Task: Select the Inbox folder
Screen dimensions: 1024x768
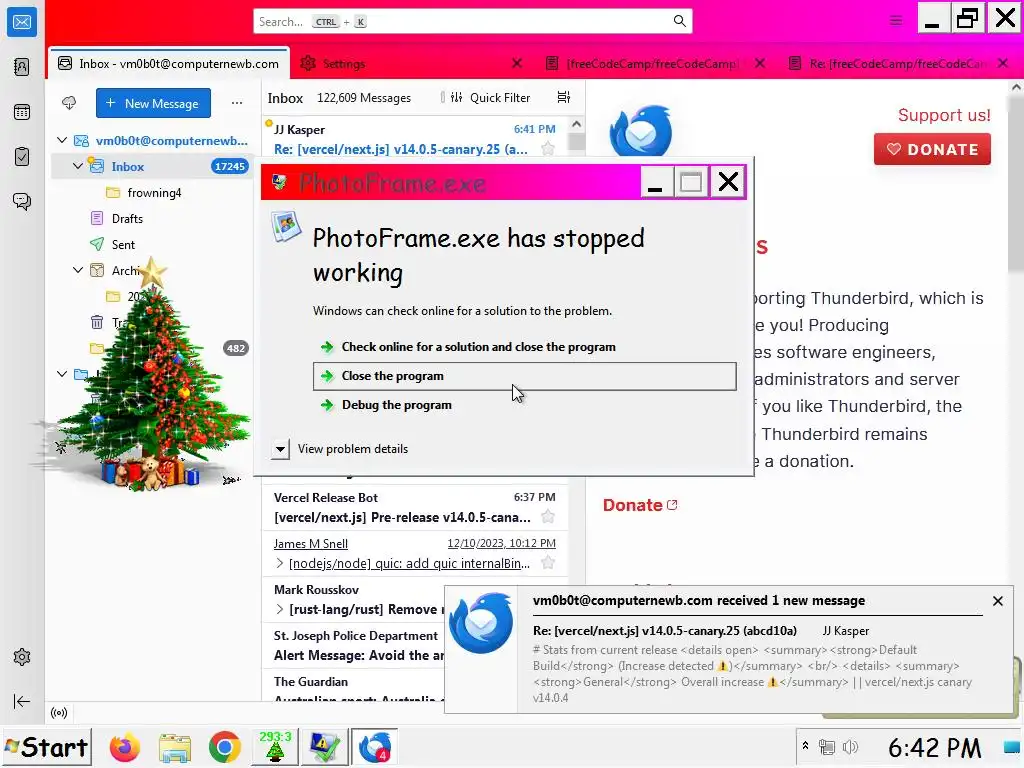Action: tap(152, 166)
